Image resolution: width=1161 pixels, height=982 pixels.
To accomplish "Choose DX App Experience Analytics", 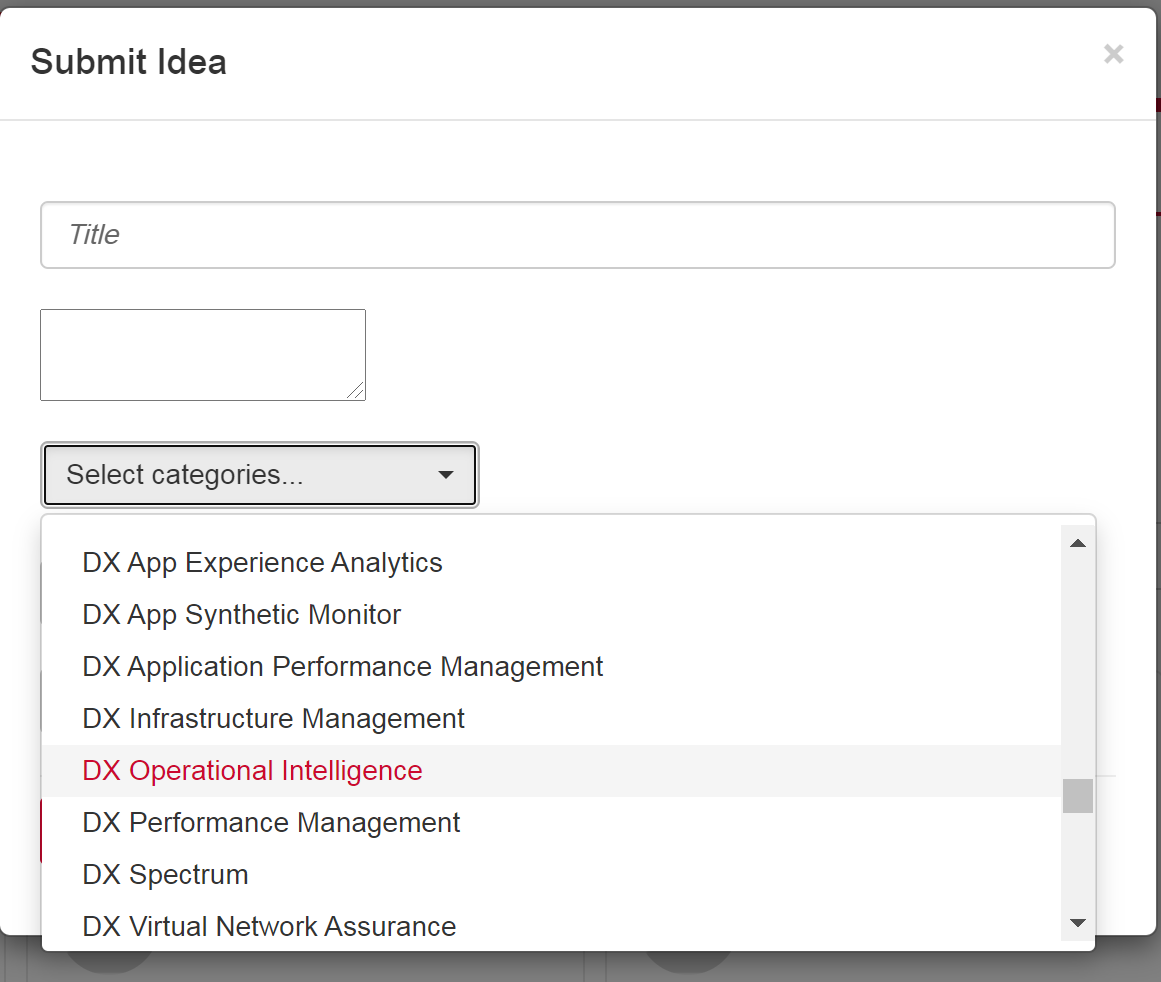I will click(262, 563).
